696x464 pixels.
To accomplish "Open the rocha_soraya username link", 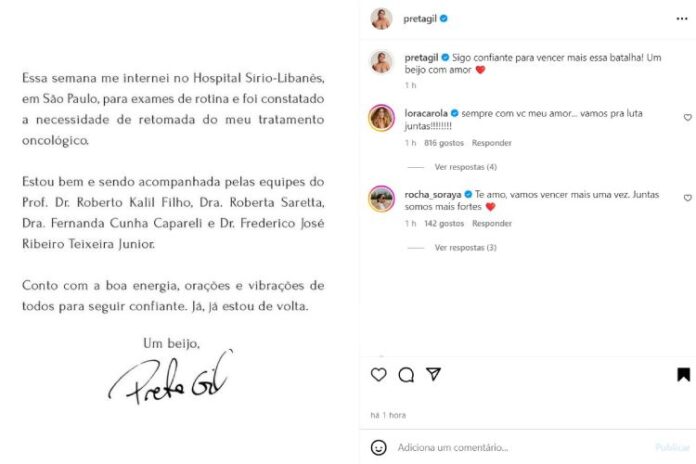I will pos(432,194).
